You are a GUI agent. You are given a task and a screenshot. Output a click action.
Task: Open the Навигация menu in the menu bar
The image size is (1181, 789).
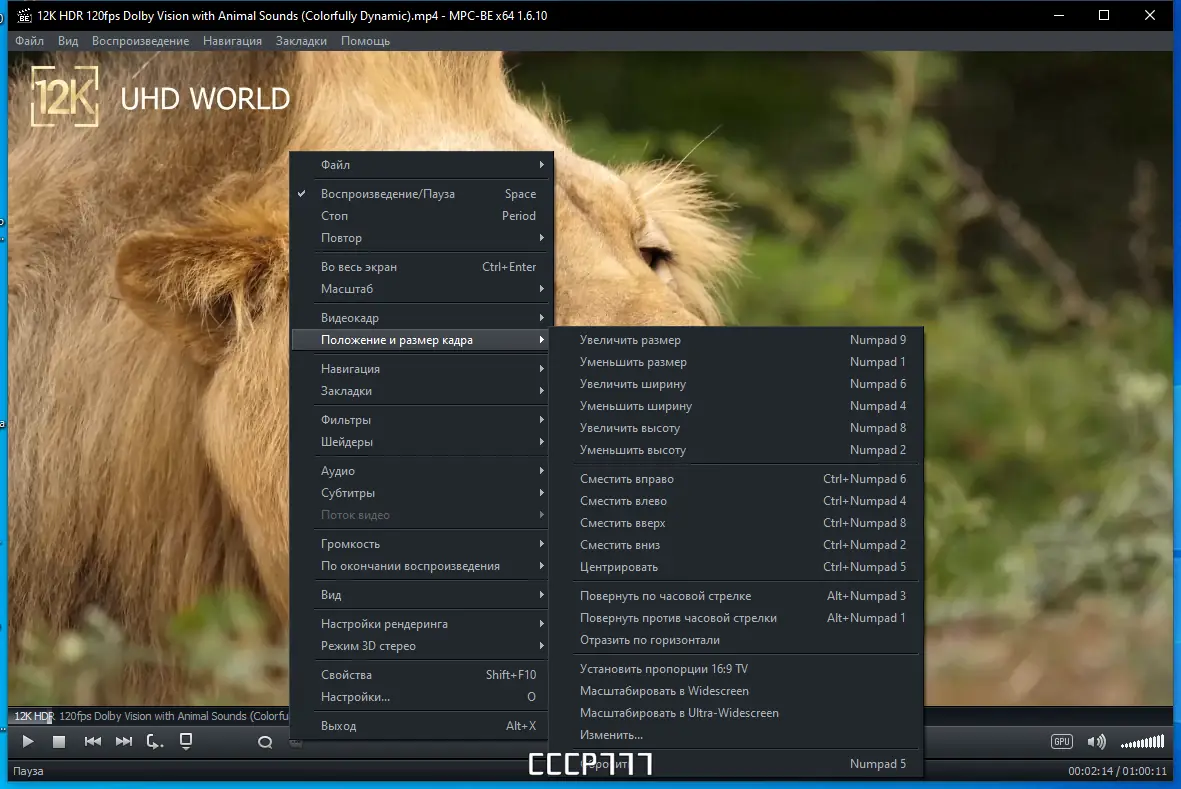[x=232, y=41]
